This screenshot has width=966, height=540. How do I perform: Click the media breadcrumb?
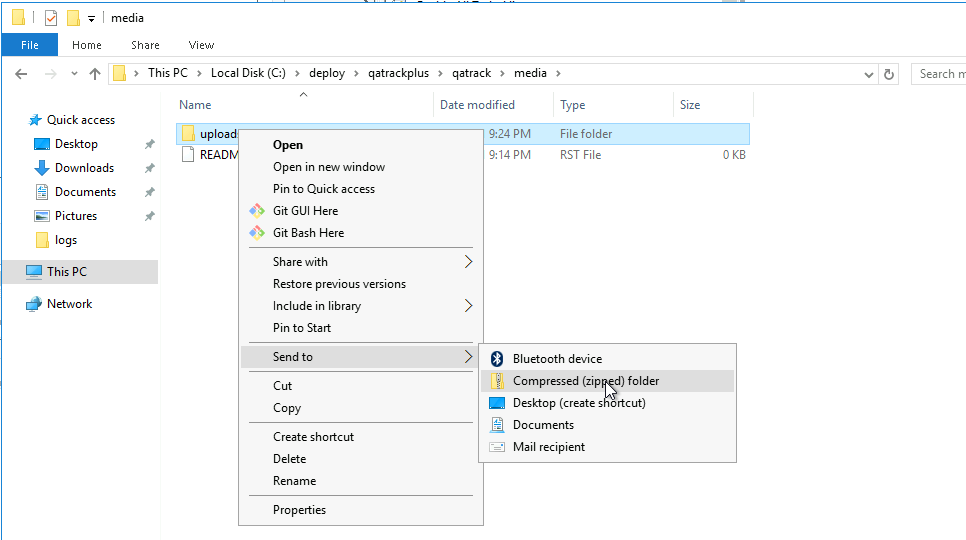[530, 73]
